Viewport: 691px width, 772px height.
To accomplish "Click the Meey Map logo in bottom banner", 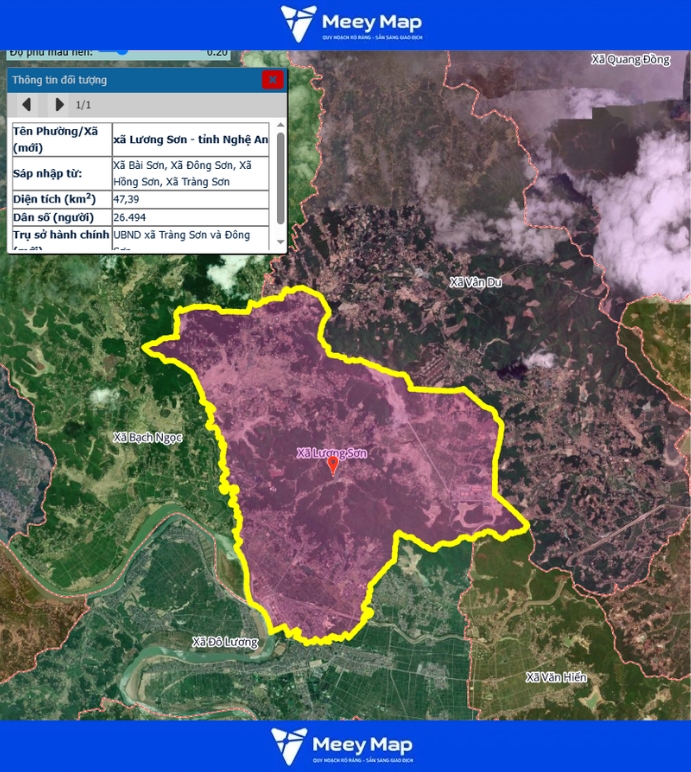I will (345, 746).
